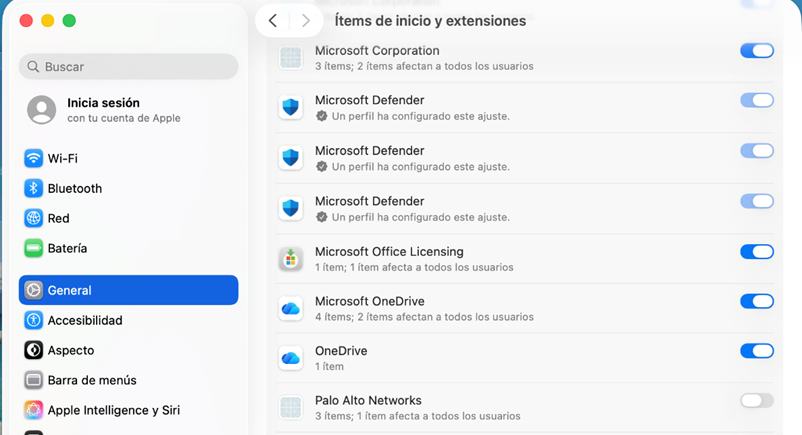
Task: Click the Bluetooth sidebar icon
Action: pos(34,188)
